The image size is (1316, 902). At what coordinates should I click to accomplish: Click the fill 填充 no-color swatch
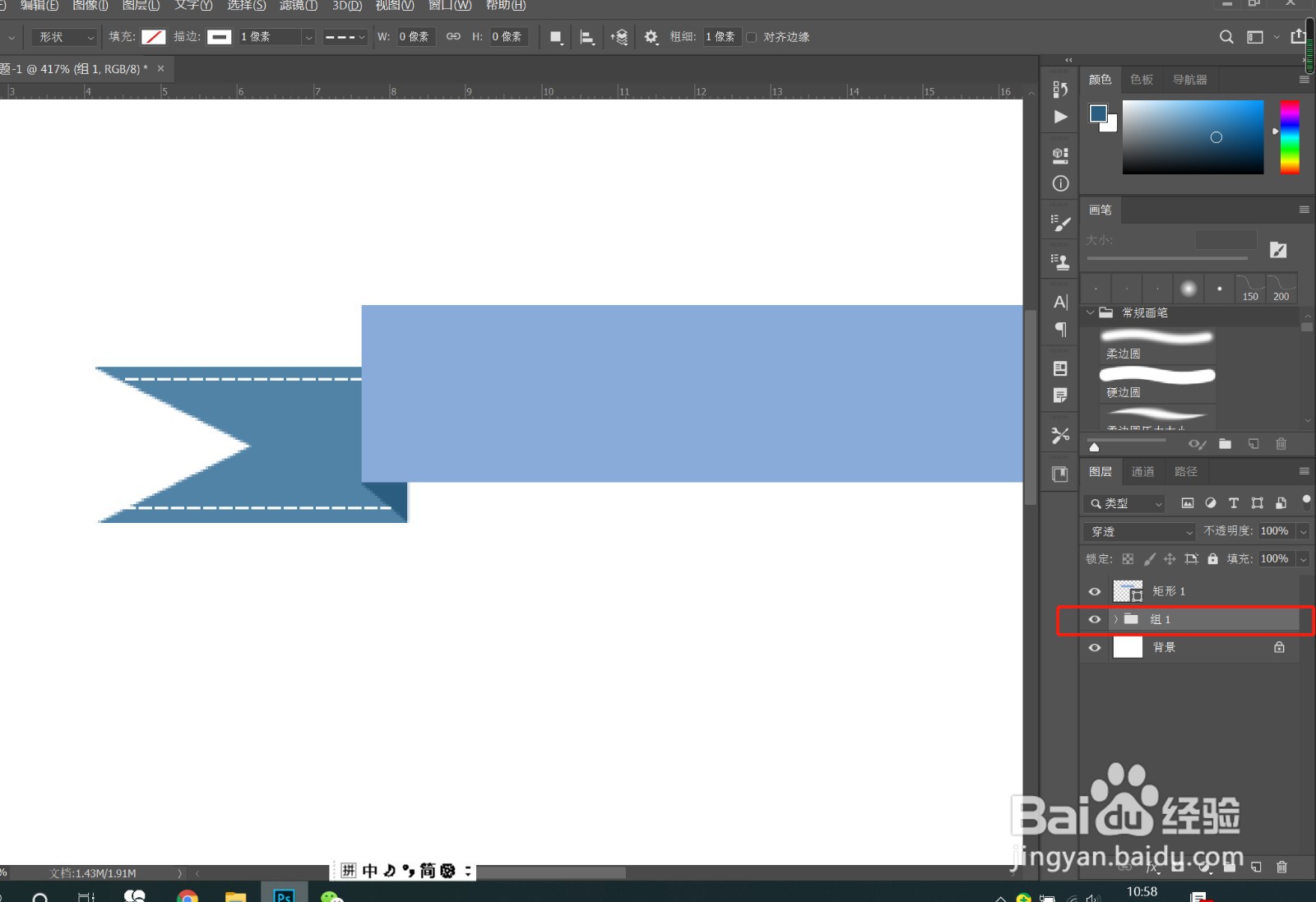coord(154,37)
